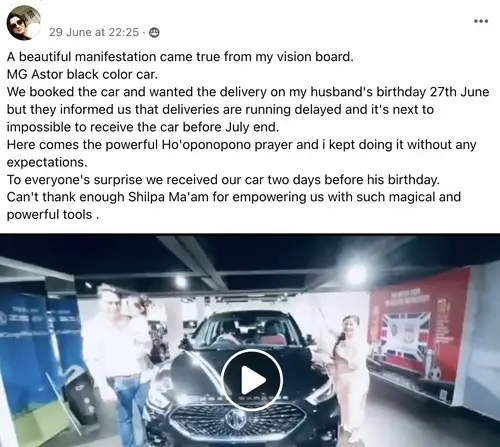Click the closing words 'powerful tools .'
This screenshot has height=447, width=500.
pyautogui.click(x=53, y=215)
